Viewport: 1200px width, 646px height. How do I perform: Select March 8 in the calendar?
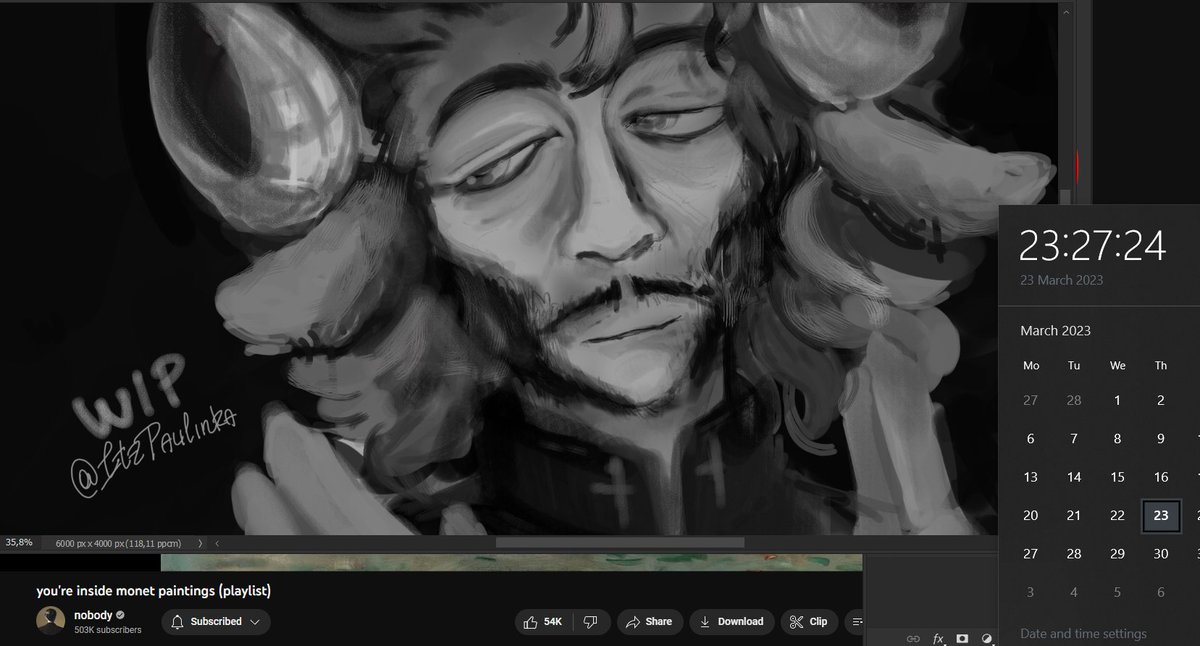(1117, 439)
